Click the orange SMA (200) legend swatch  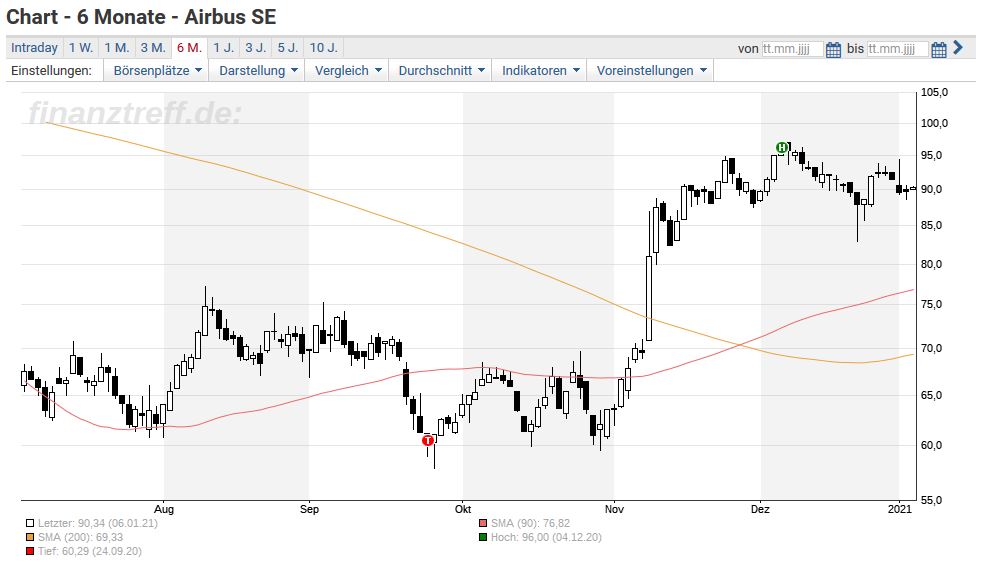(30, 538)
